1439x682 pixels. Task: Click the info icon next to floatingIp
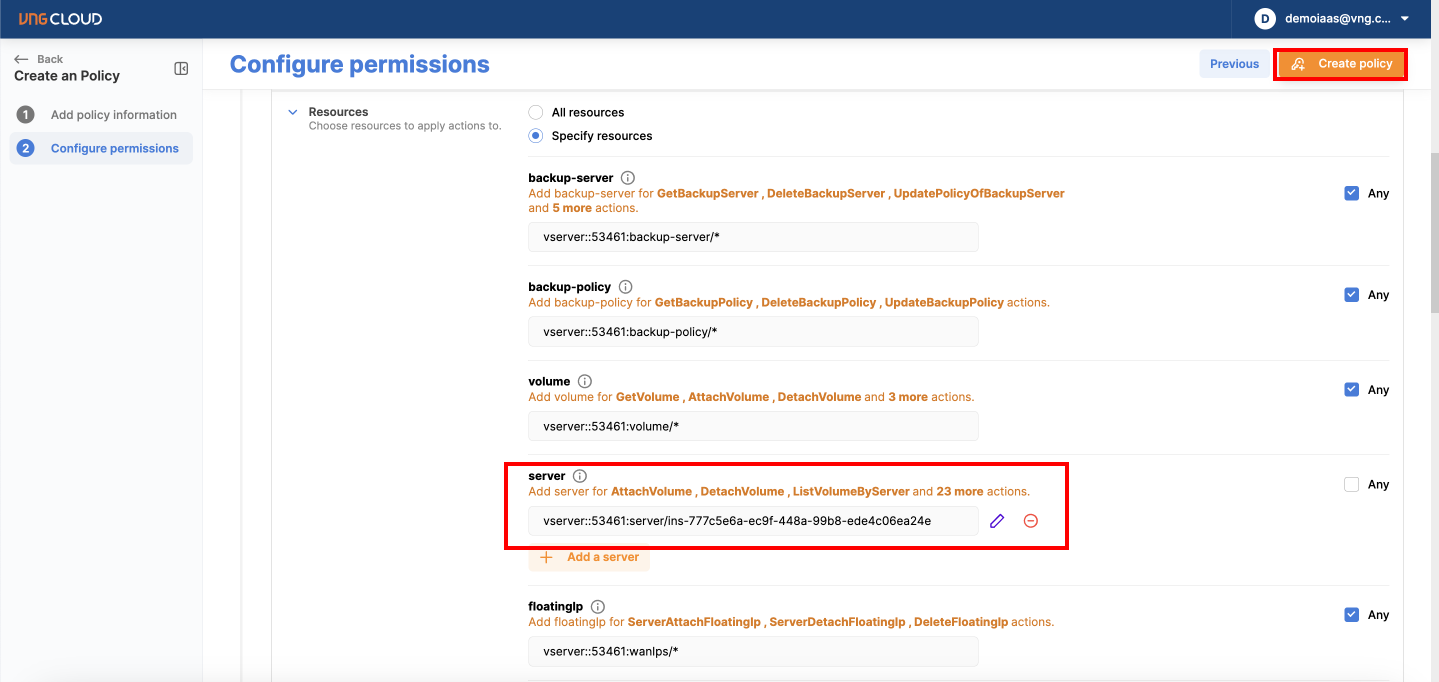click(x=598, y=607)
